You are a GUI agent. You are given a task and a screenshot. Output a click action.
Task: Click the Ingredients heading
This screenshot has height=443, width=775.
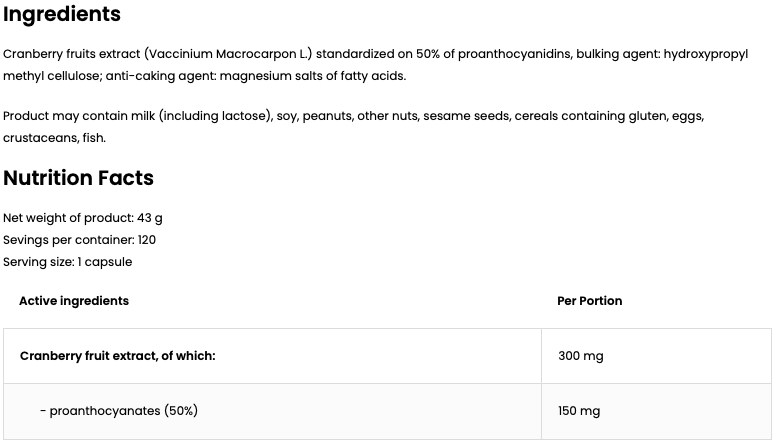pyautogui.click(x=62, y=14)
